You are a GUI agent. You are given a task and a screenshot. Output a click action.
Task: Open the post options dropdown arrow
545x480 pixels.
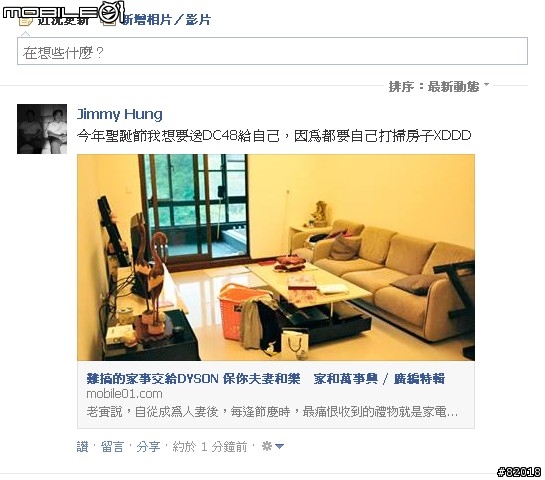279,446
